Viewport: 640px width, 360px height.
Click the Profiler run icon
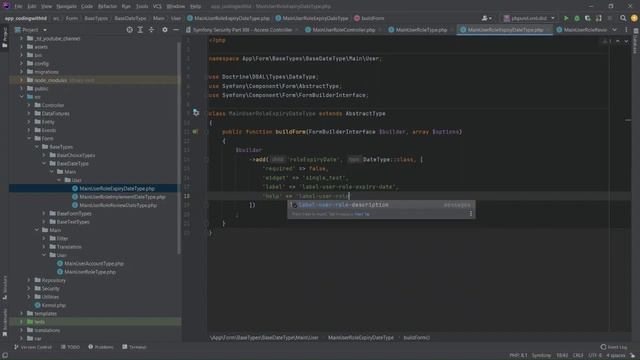point(598,18)
